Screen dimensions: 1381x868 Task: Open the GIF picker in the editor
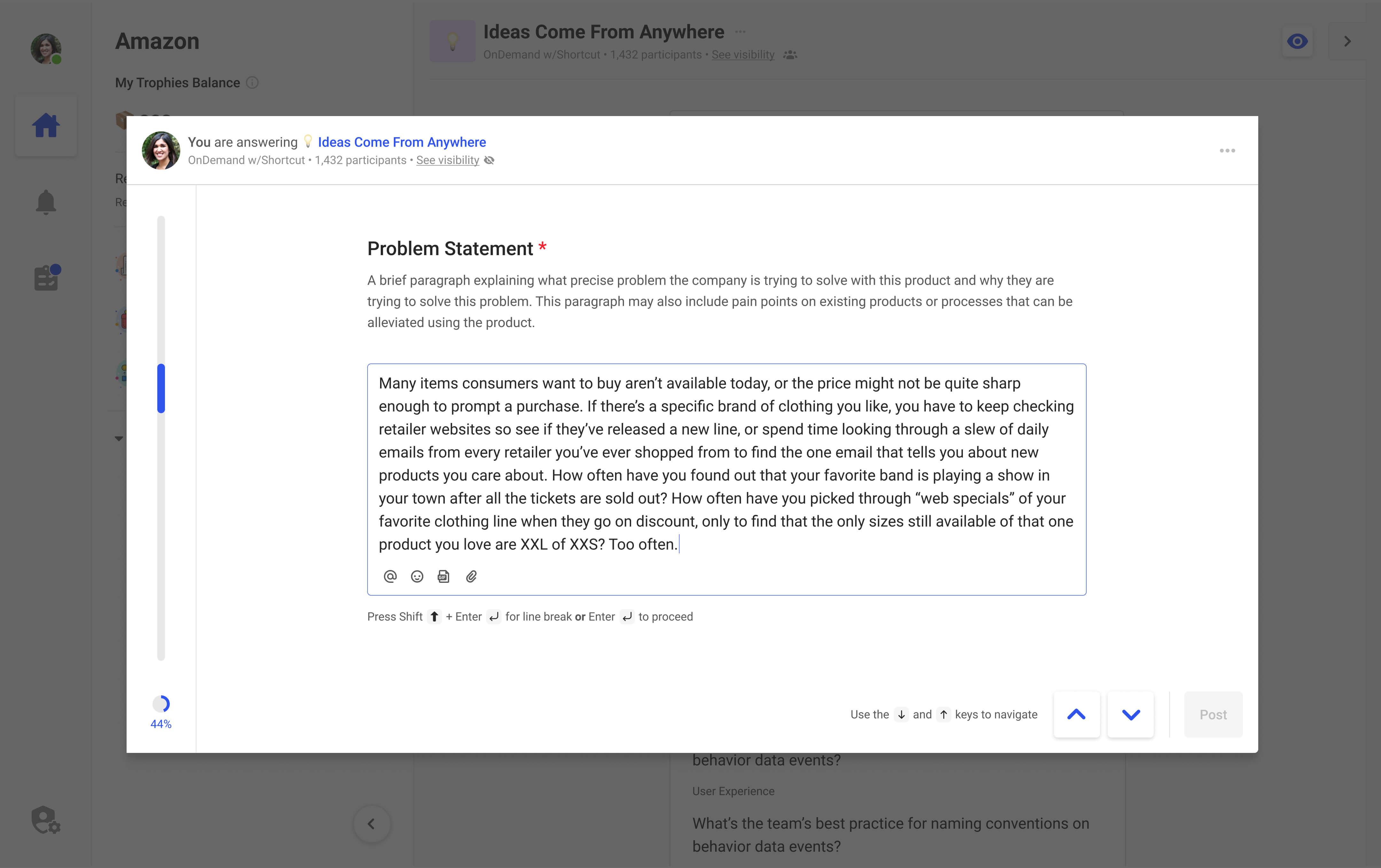[443, 576]
